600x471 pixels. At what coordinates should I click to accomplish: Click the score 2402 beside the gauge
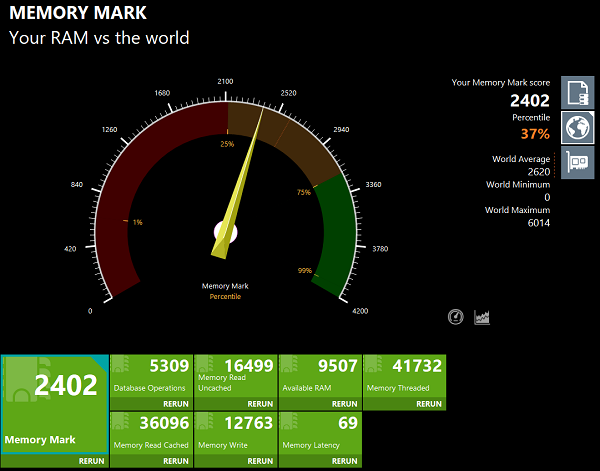(x=530, y=100)
